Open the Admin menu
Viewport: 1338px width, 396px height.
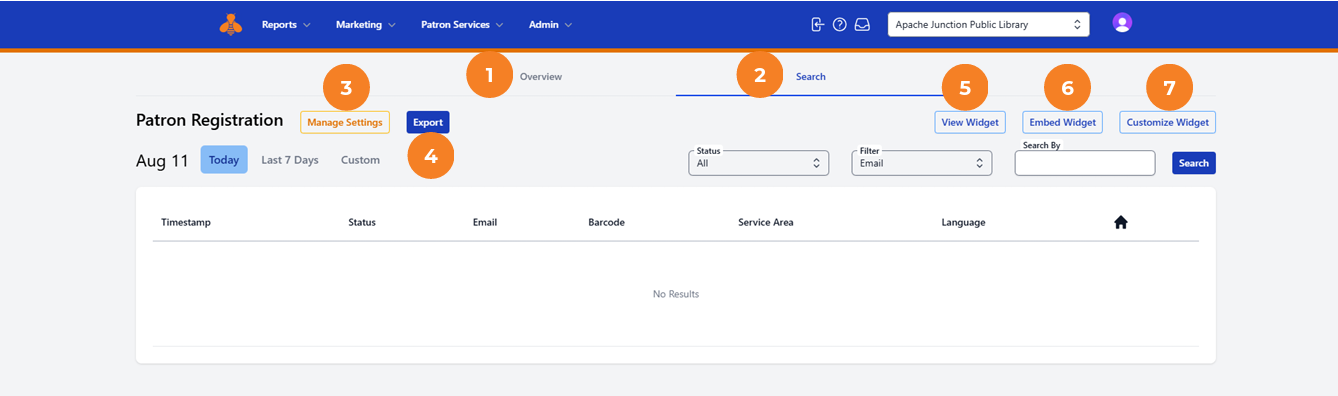[x=550, y=24]
